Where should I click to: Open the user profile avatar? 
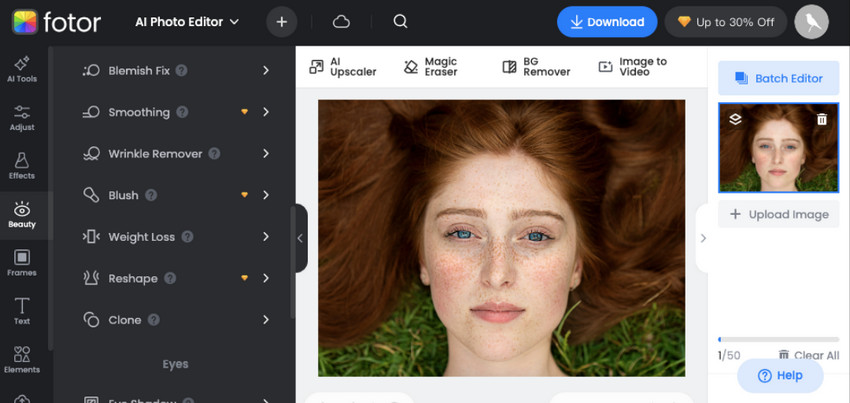(812, 22)
